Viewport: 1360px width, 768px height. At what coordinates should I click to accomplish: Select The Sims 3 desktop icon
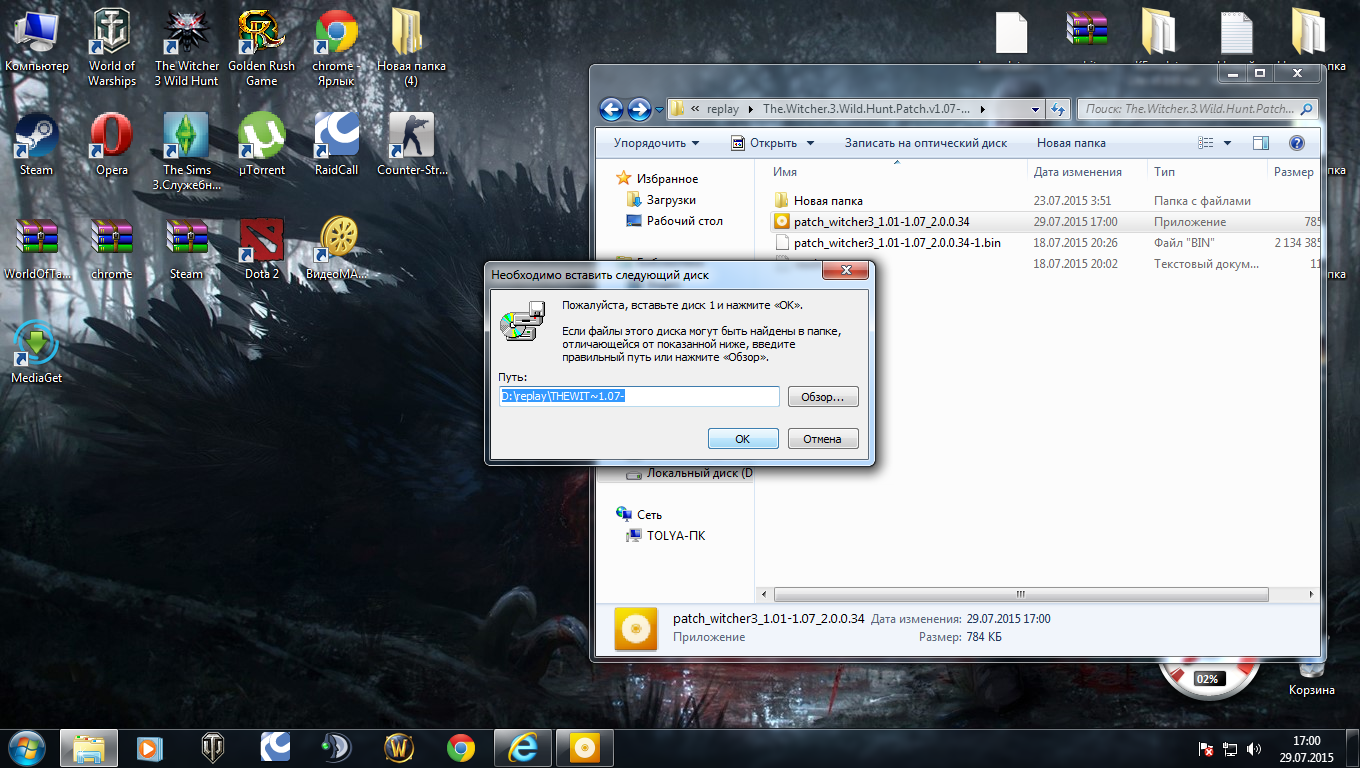(187, 151)
